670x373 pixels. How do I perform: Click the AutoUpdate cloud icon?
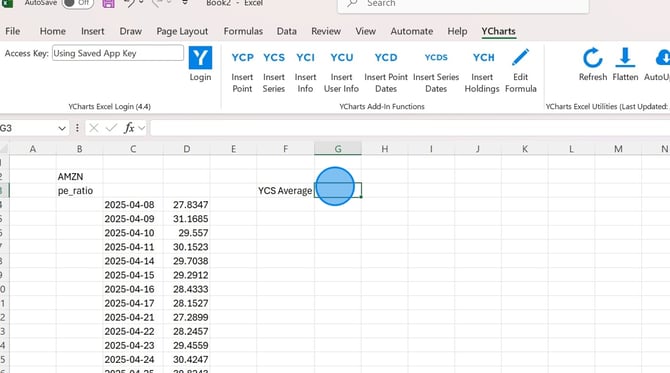pyautogui.click(x=662, y=57)
